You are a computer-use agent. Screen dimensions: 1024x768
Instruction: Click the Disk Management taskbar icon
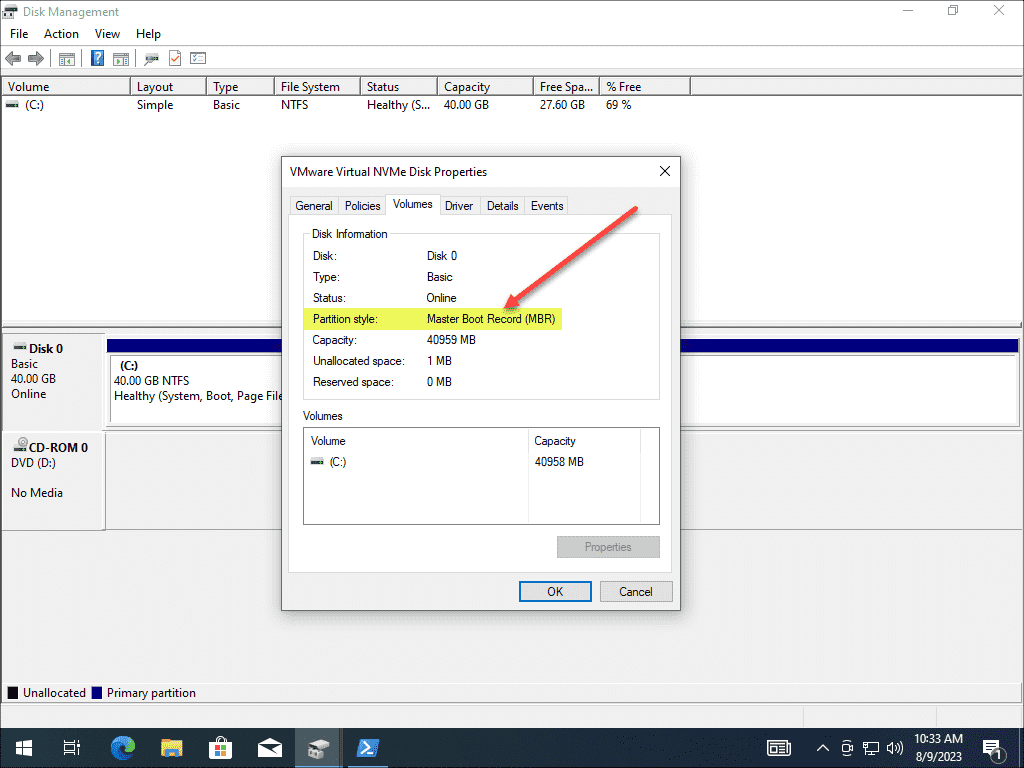pyautogui.click(x=318, y=748)
